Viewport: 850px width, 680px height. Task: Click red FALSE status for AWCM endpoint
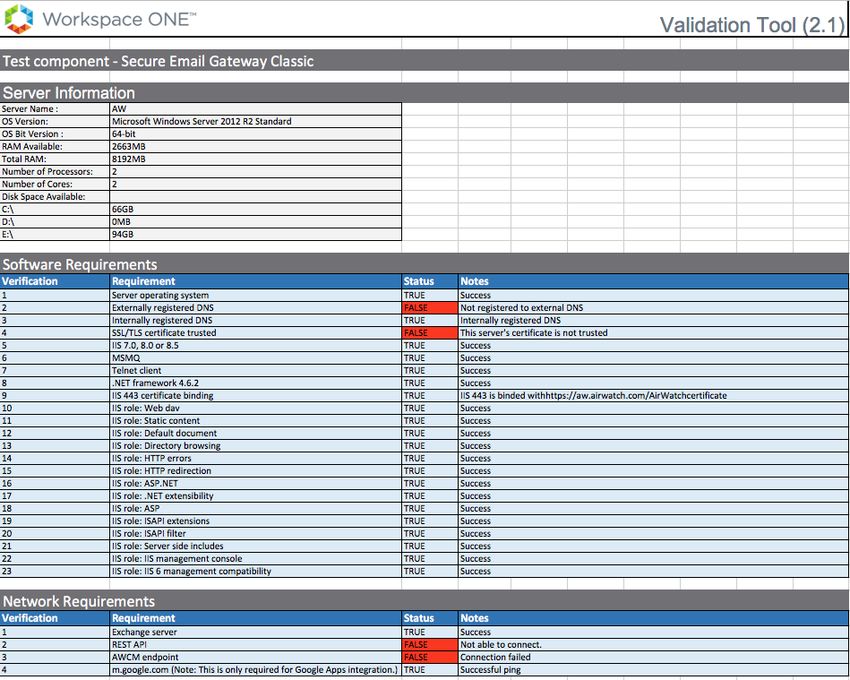click(429, 657)
